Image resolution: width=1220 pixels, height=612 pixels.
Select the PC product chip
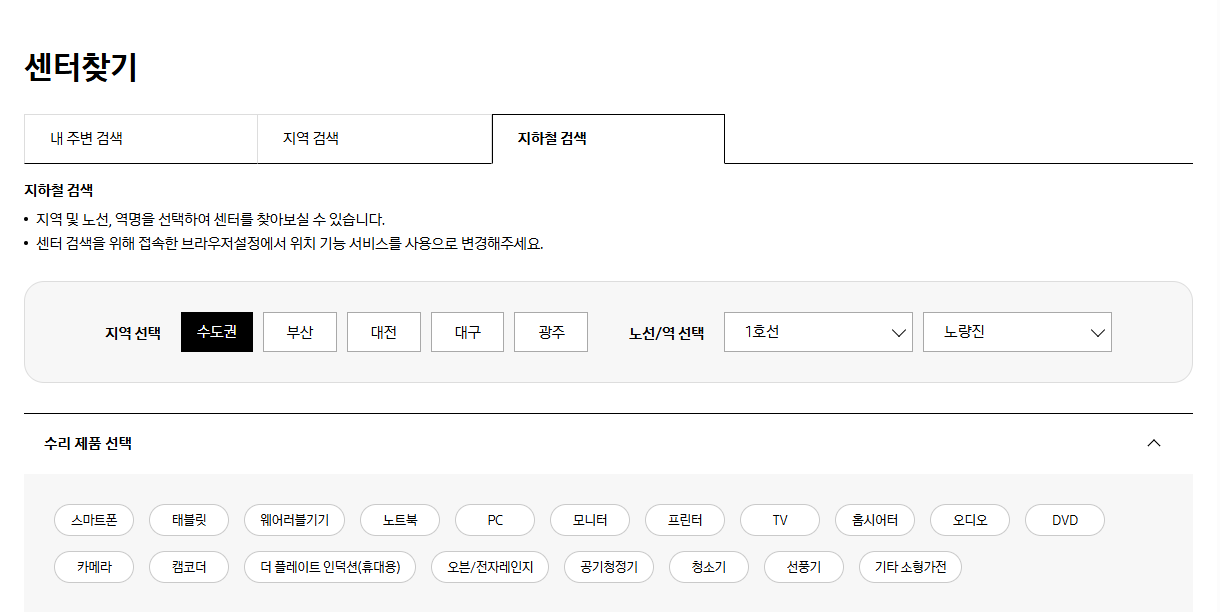pos(494,519)
